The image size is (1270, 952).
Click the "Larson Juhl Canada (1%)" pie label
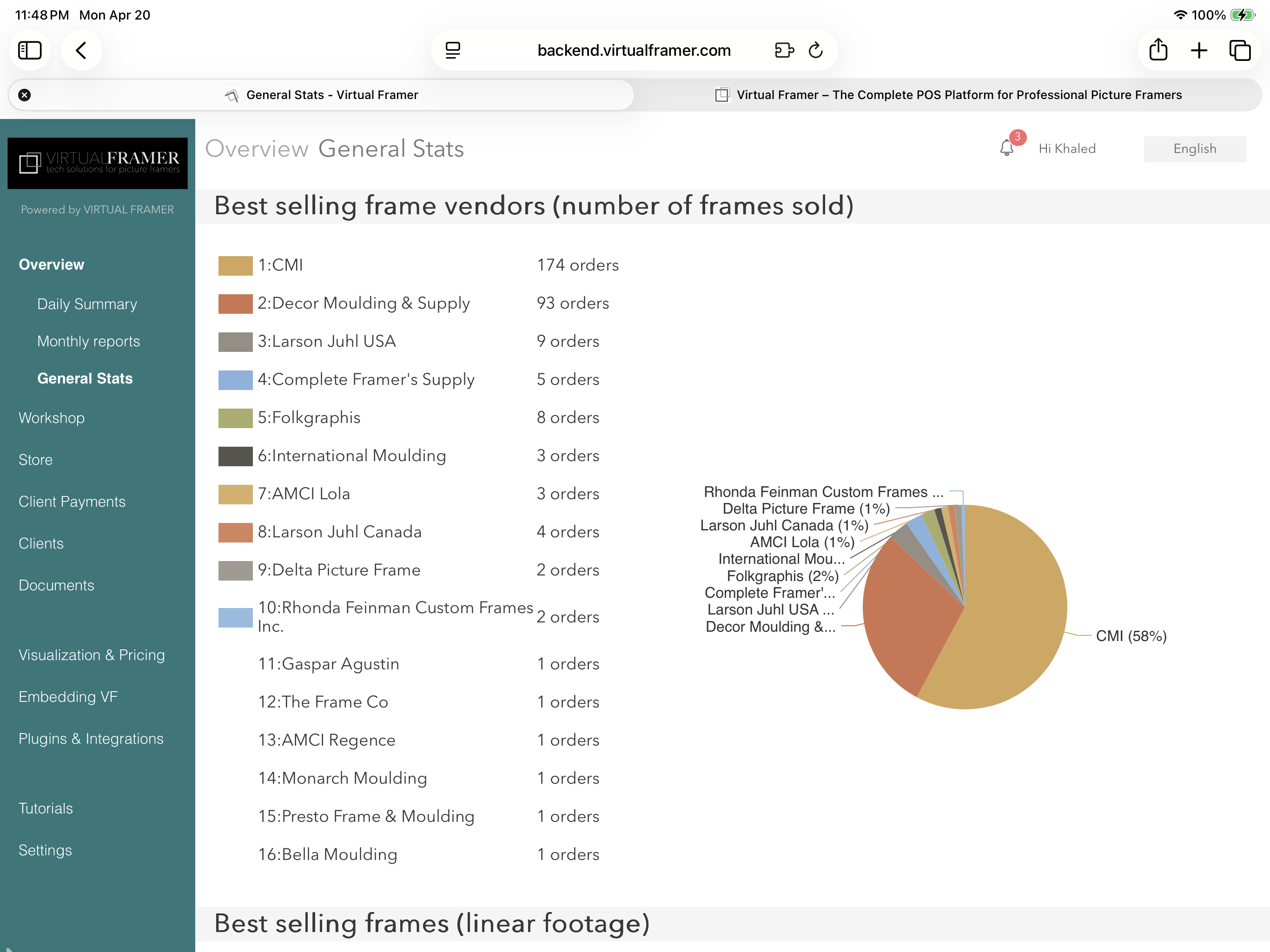pos(784,525)
